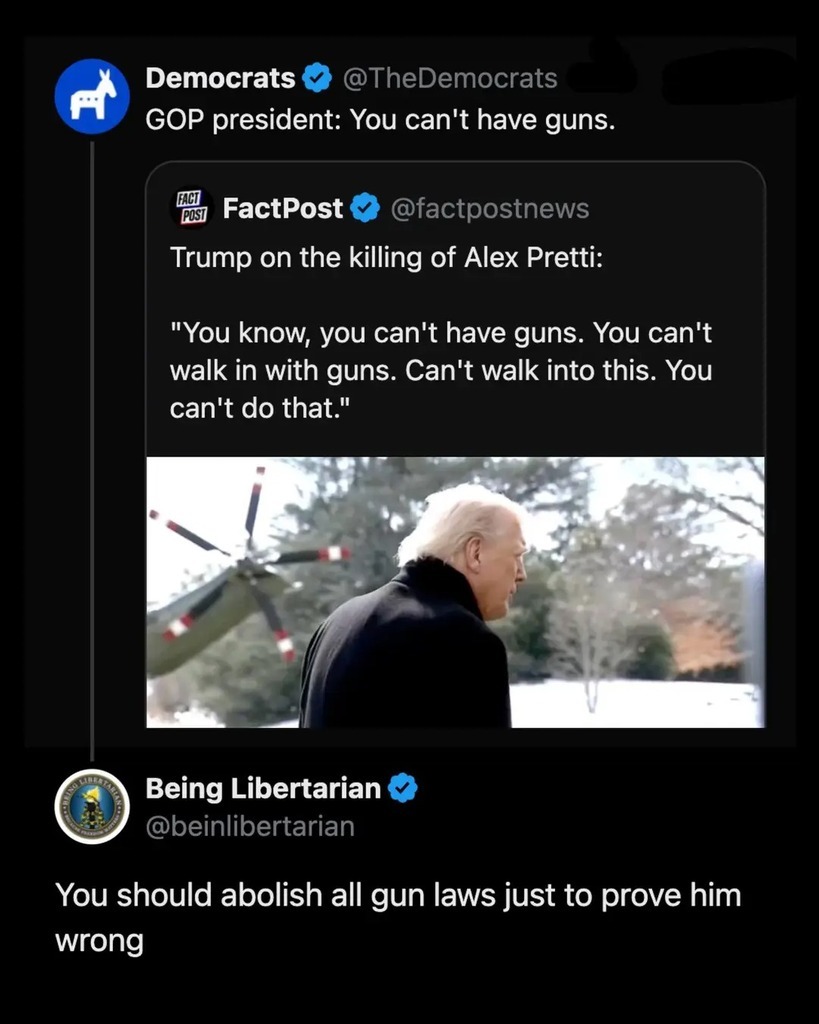Viewport: 819px width, 1024px height.
Task: Click the 'GOP president: You can't have guns.' text
Action: [x=380, y=121]
